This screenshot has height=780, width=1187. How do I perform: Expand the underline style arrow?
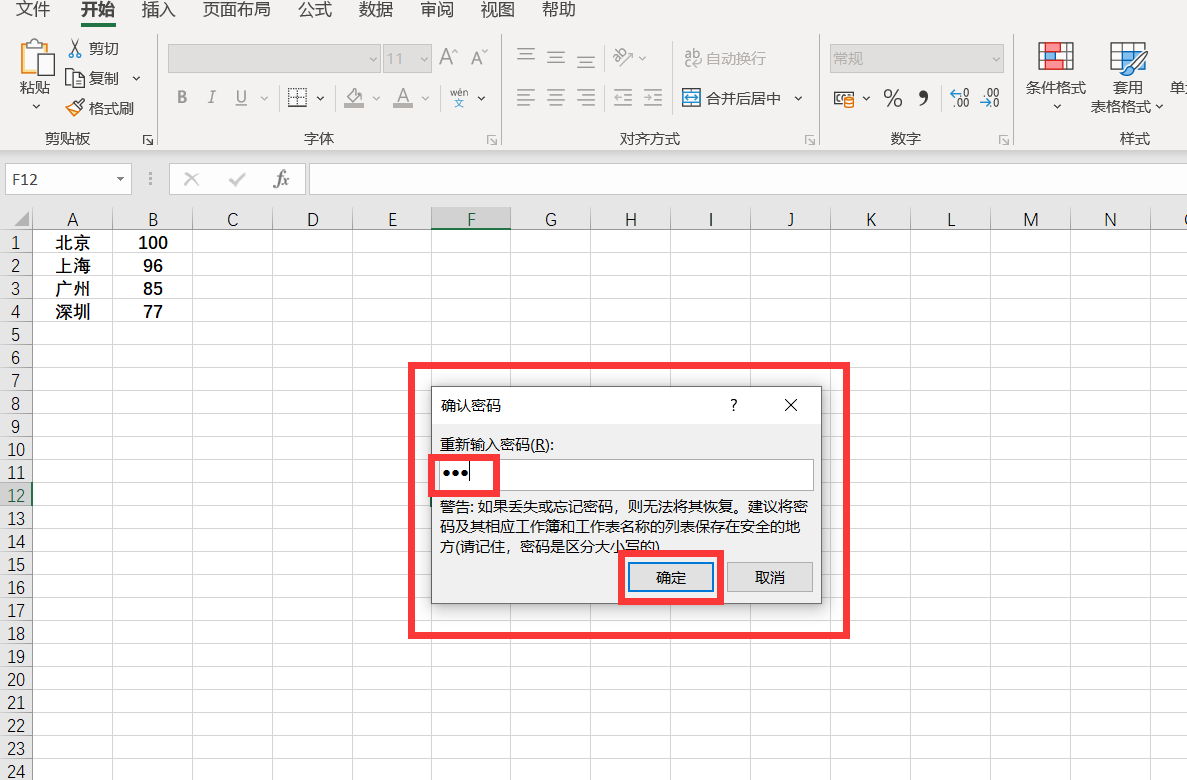coord(264,98)
